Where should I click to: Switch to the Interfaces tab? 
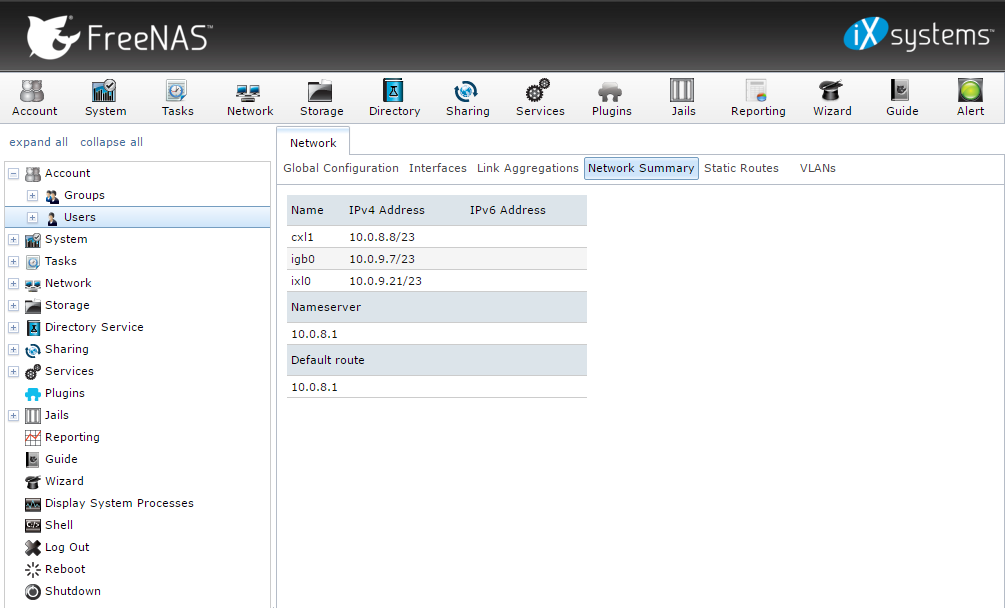click(x=437, y=168)
